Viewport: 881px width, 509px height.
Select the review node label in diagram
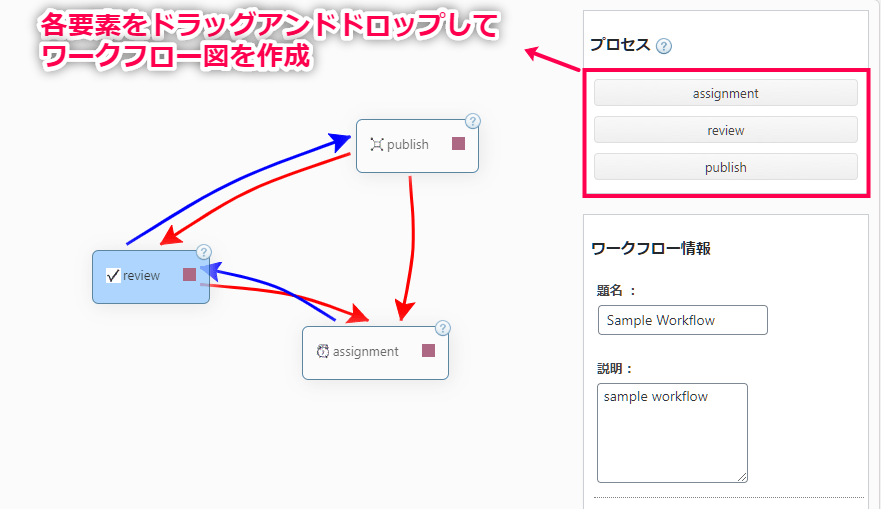142,275
